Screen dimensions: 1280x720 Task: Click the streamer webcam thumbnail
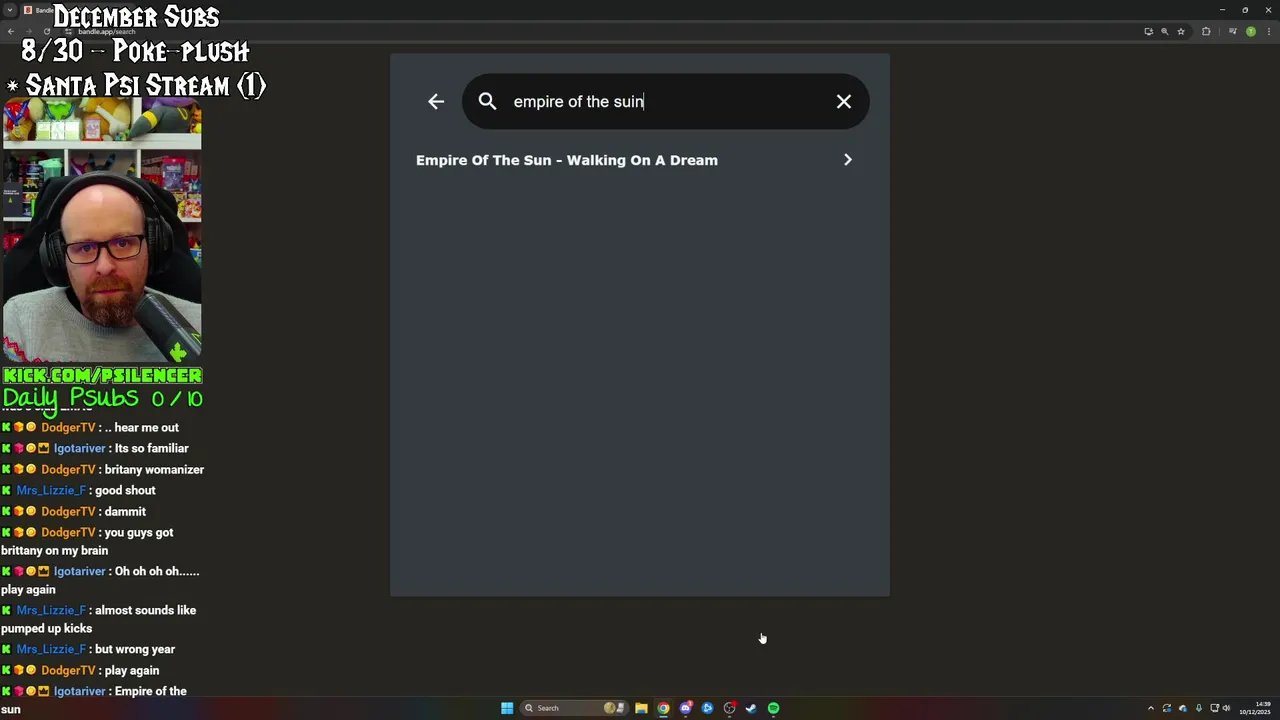[x=102, y=230]
